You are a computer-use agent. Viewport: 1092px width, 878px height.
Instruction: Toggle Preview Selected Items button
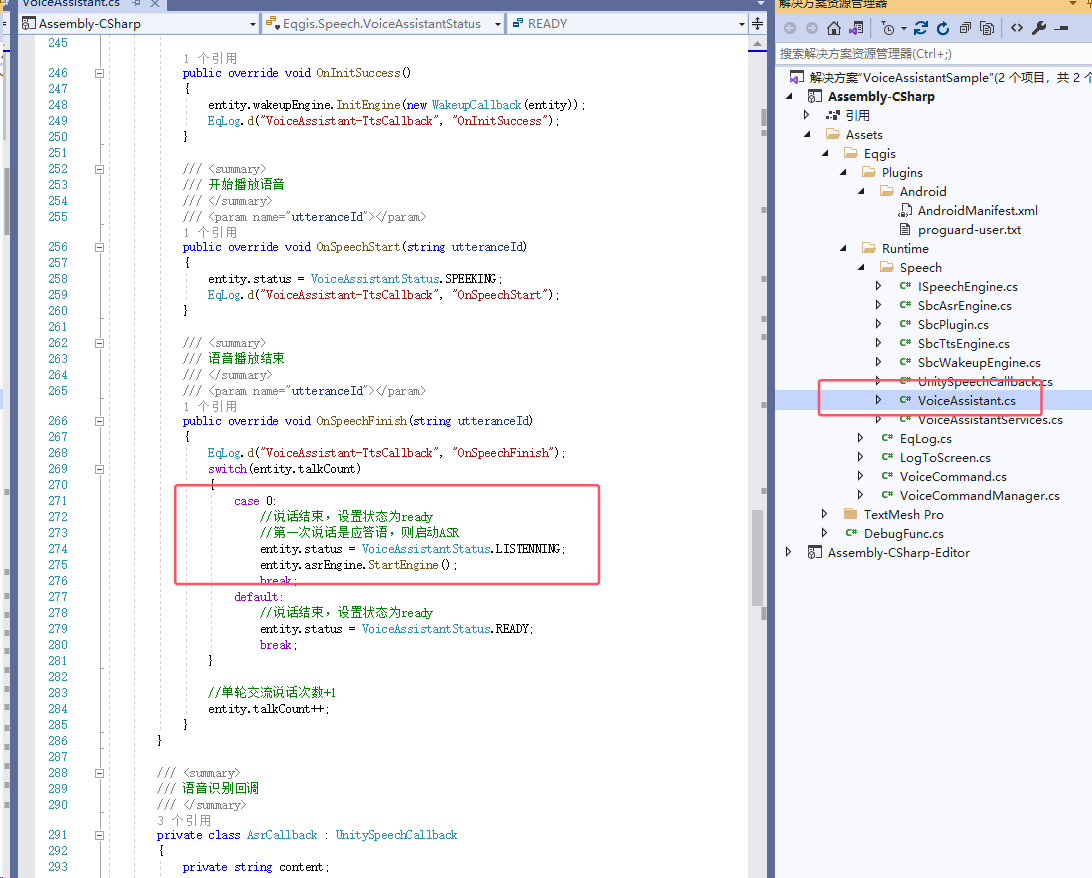pyautogui.click(x=1061, y=28)
